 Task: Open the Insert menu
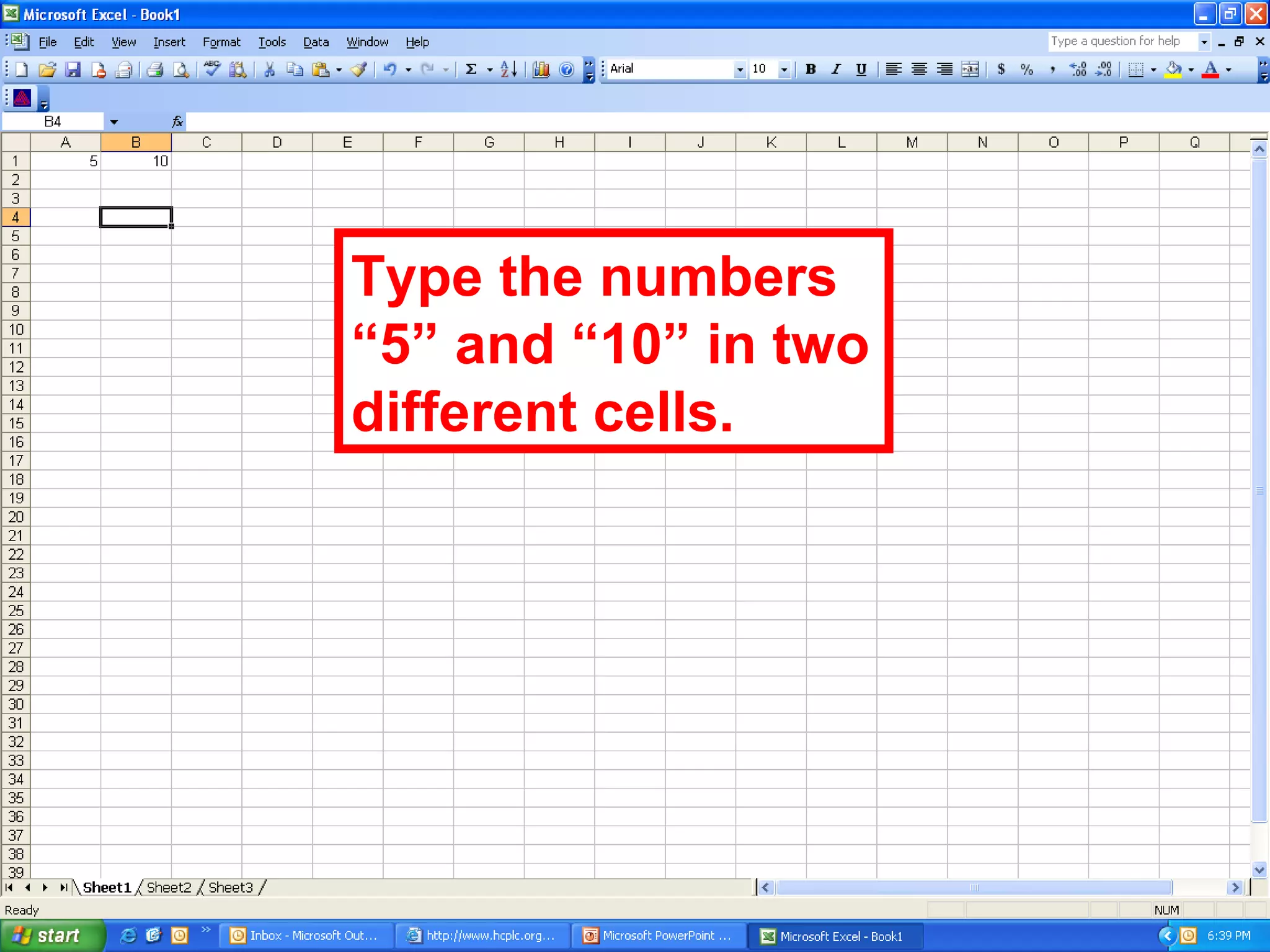[169, 42]
